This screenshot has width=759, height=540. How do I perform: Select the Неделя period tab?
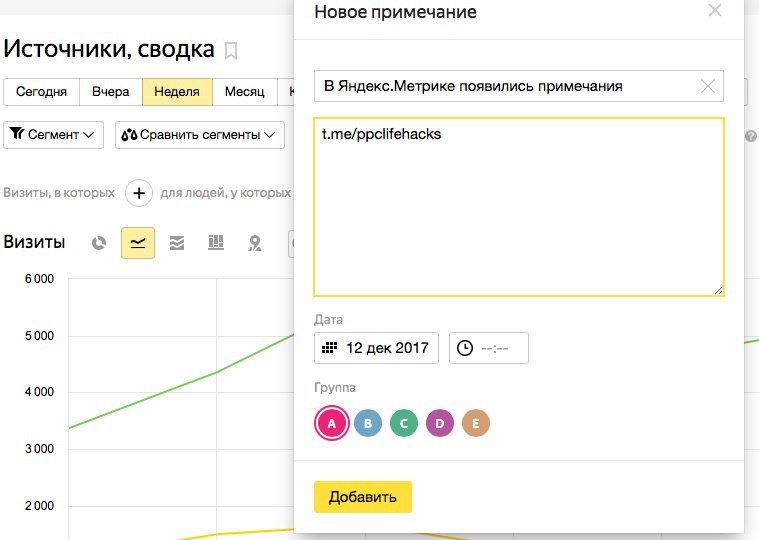pos(177,92)
